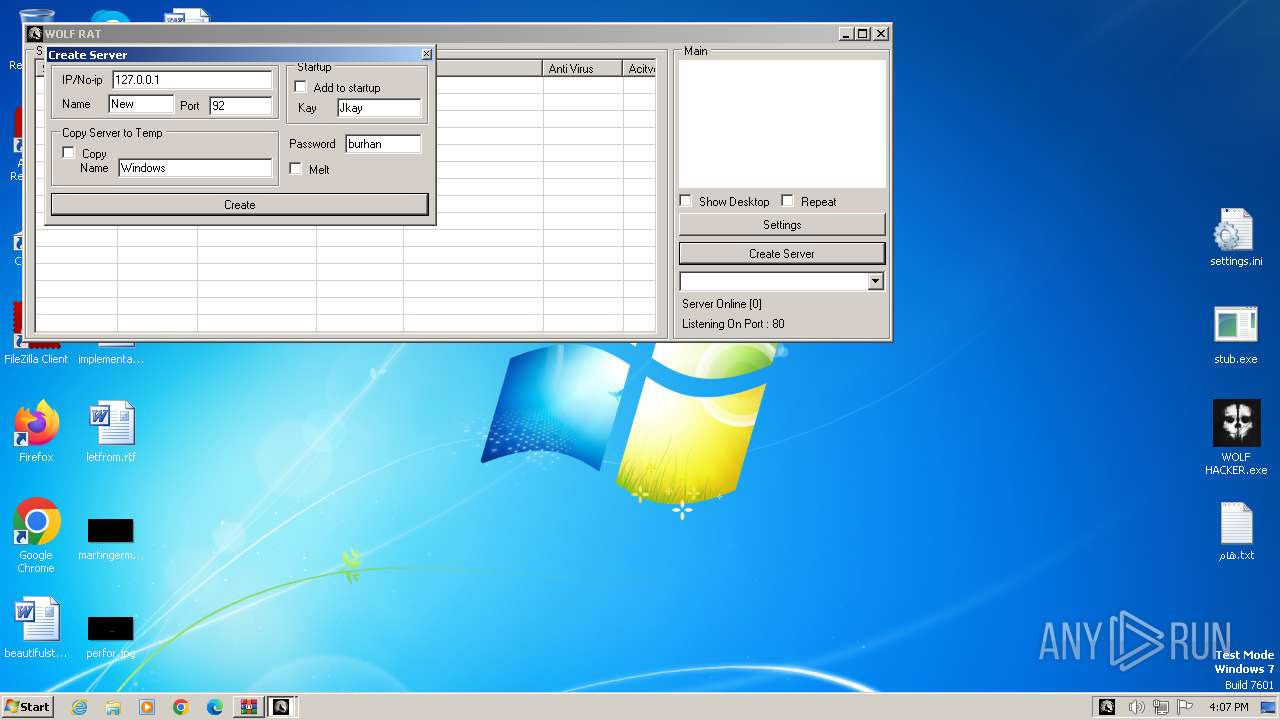This screenshot has width=1280, height=720.
Task: Click the Copy Name field containing Windows
Action: 195,168
